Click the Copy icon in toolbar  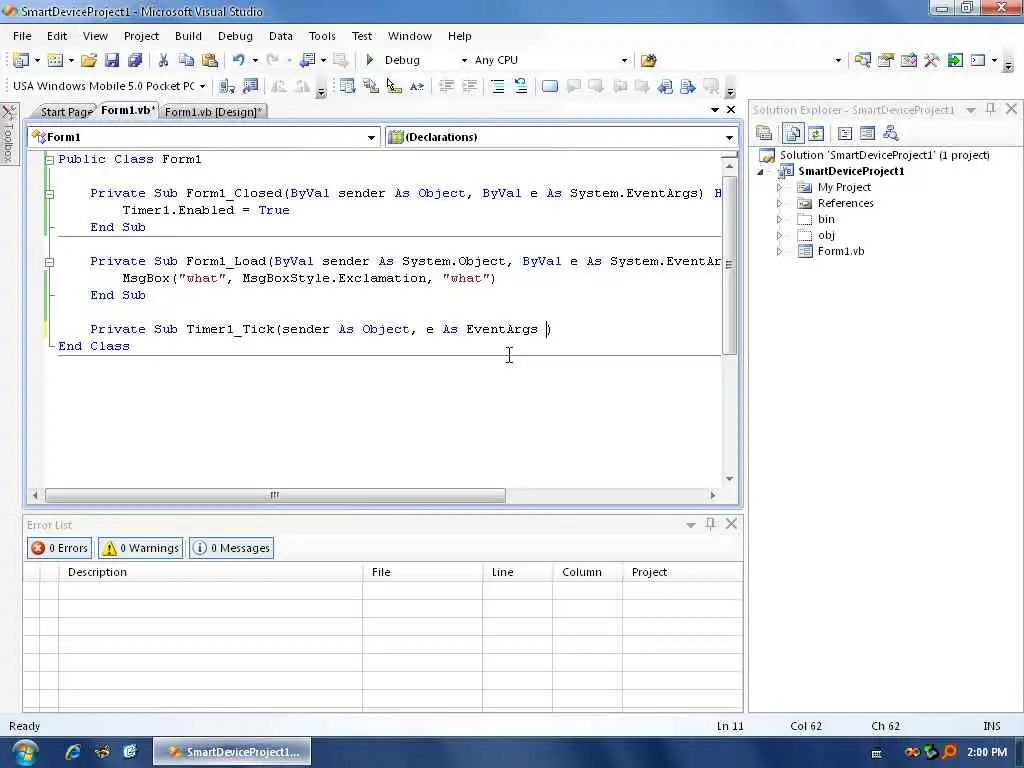pos(187,60)
